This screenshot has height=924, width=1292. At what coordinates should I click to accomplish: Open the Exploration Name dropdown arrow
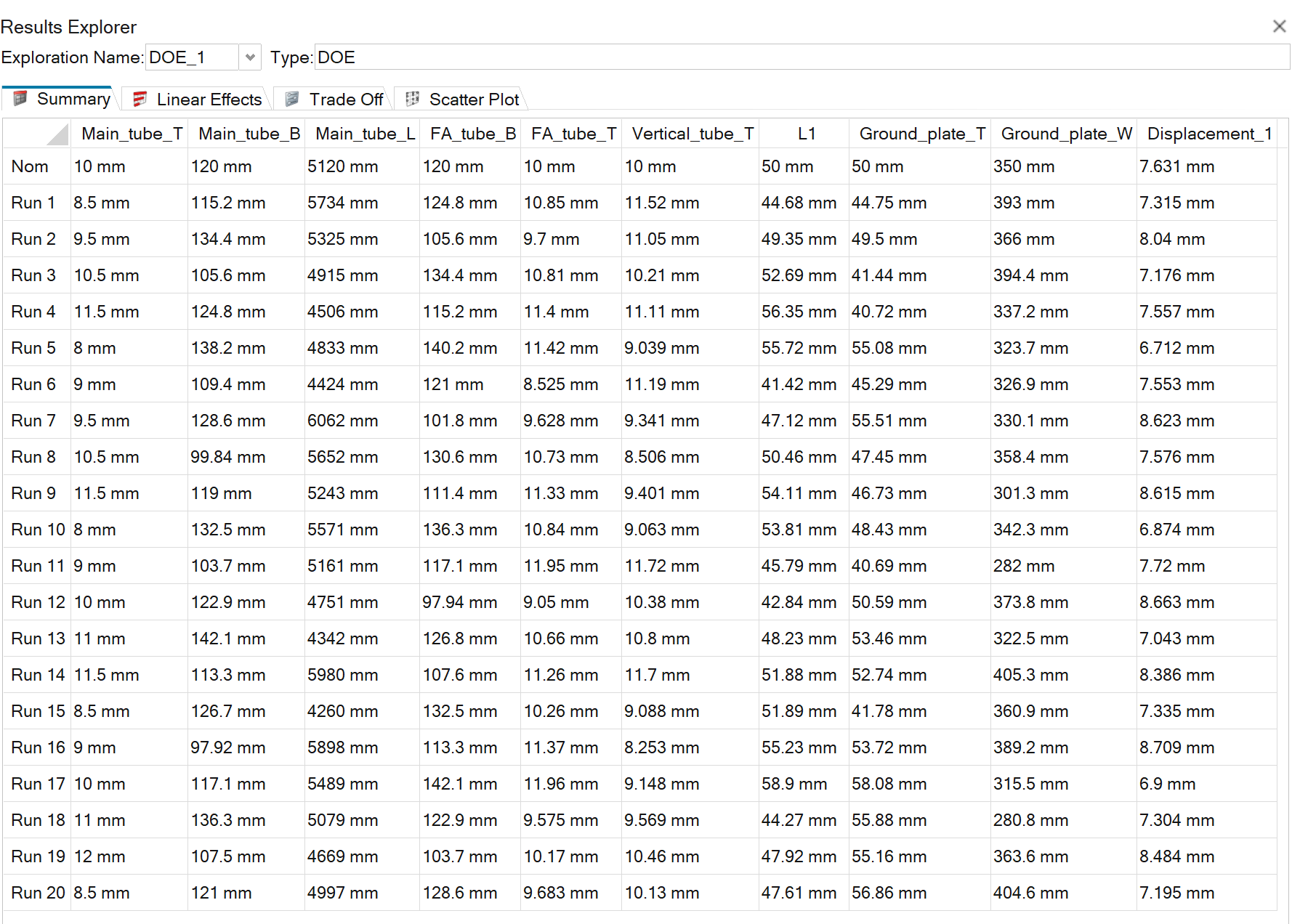tap(250, 57)
